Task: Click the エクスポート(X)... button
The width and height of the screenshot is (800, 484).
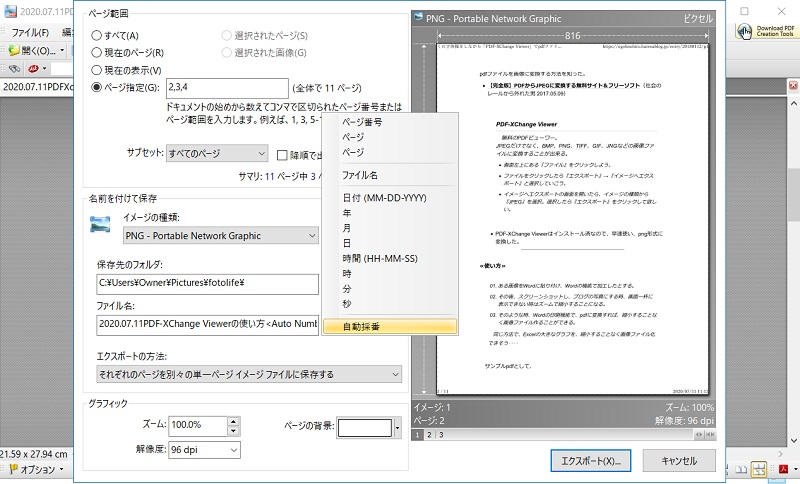Action: pos(591,461)
